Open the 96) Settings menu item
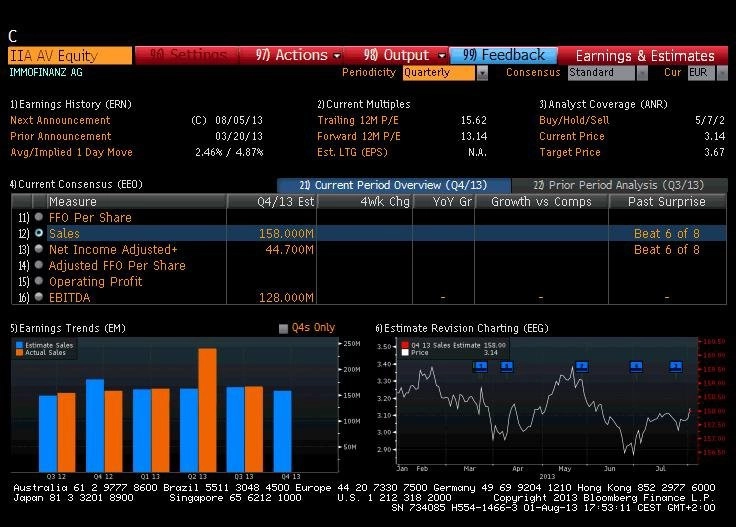 [187, 55]
